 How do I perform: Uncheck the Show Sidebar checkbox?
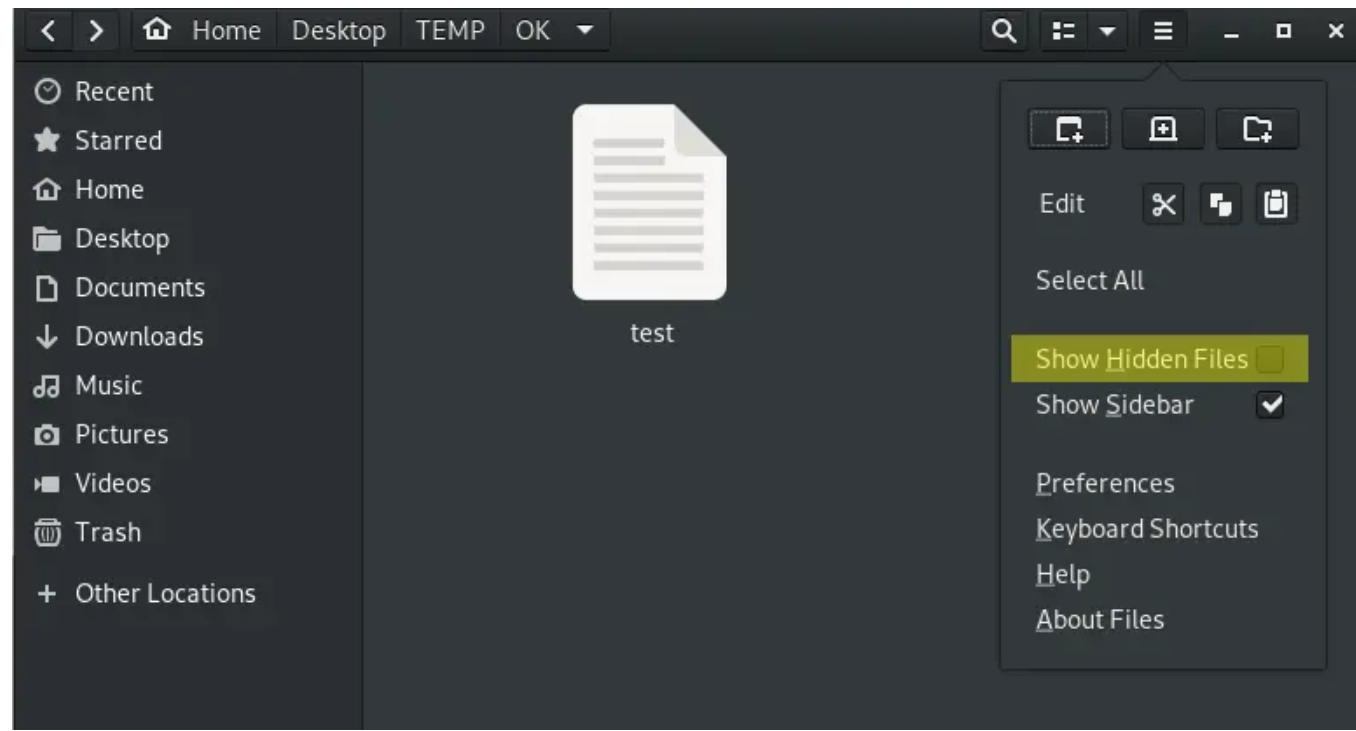tap(1269, 405)
